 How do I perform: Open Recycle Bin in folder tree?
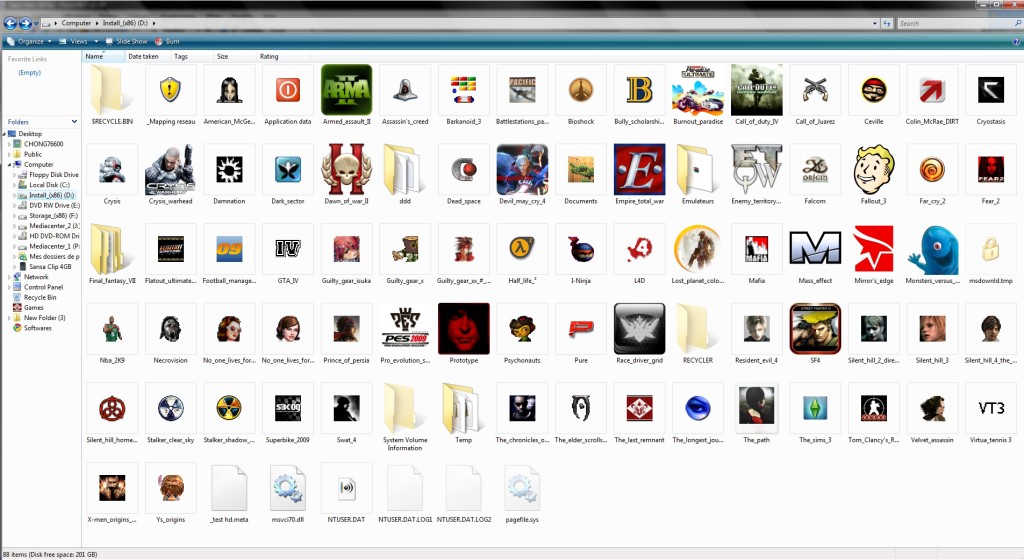35,297
